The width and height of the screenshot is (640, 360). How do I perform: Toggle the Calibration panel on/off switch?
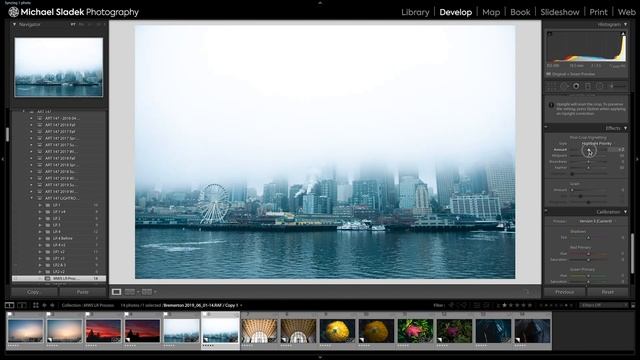click(x=546, y=211)
